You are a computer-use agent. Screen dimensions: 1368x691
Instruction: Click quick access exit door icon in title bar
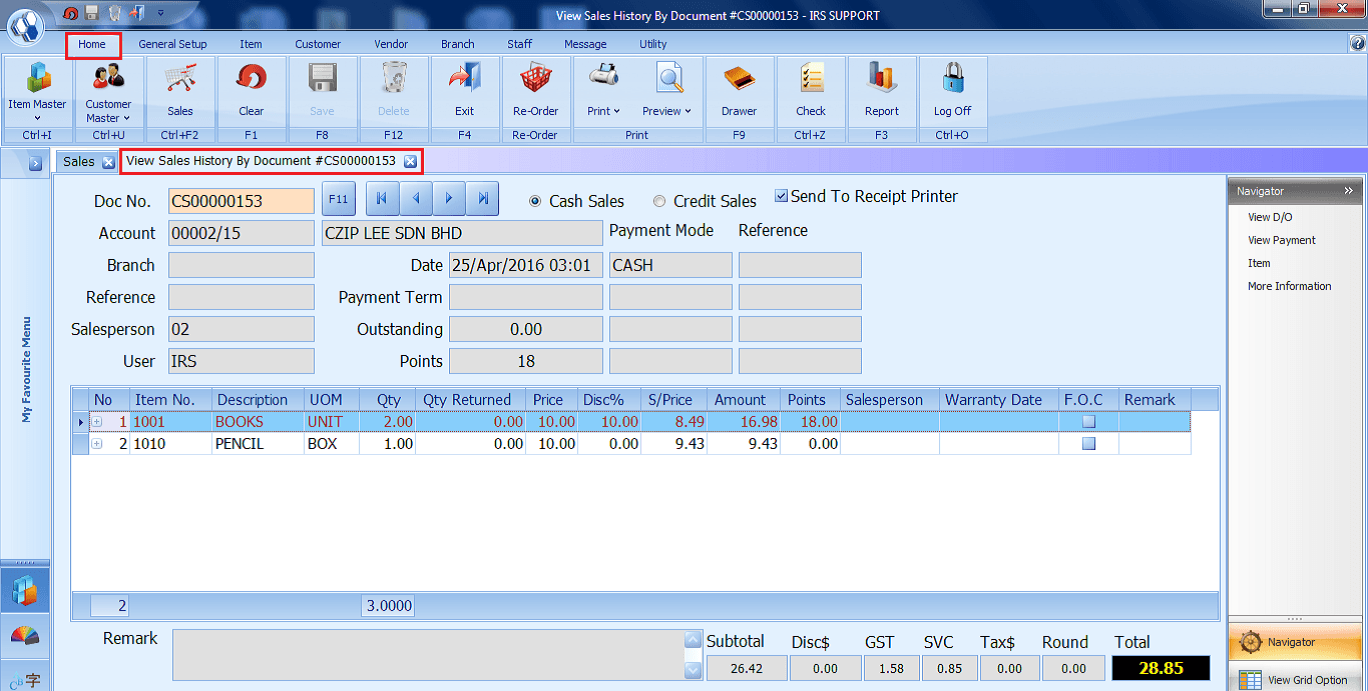(x=137, y=13)
